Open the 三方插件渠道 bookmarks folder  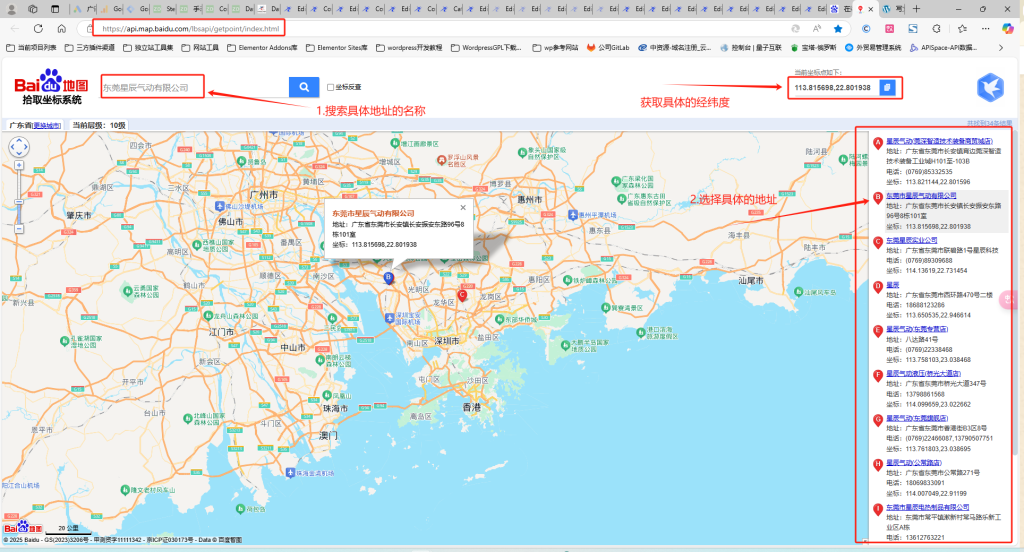[89, 48]
